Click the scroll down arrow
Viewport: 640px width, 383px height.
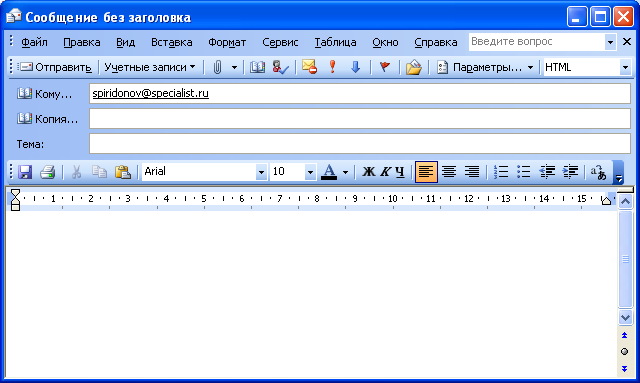[x=625, y=317]
